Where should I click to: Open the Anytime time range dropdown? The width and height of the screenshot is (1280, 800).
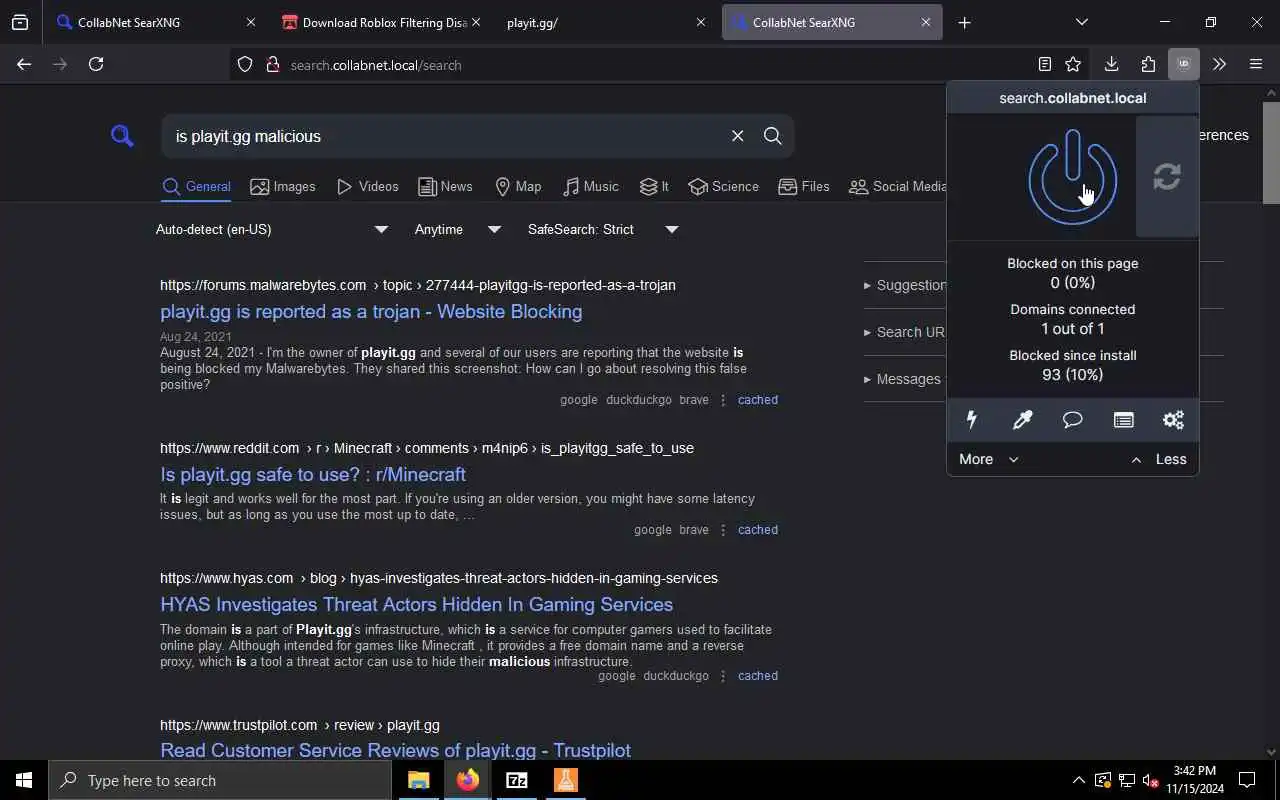tap(458, 229)
